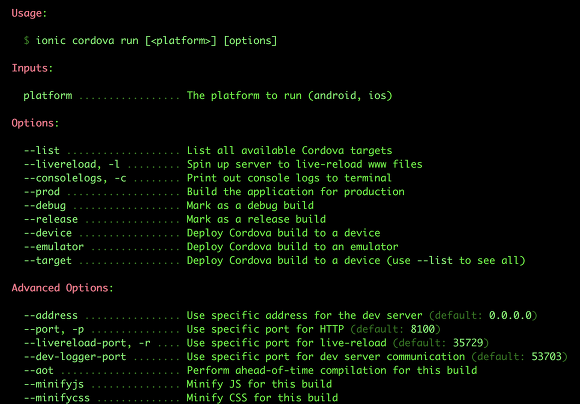Click the "--list" option flag
The height and width of the screenshot is (404, 580).
tap(41, 151)
